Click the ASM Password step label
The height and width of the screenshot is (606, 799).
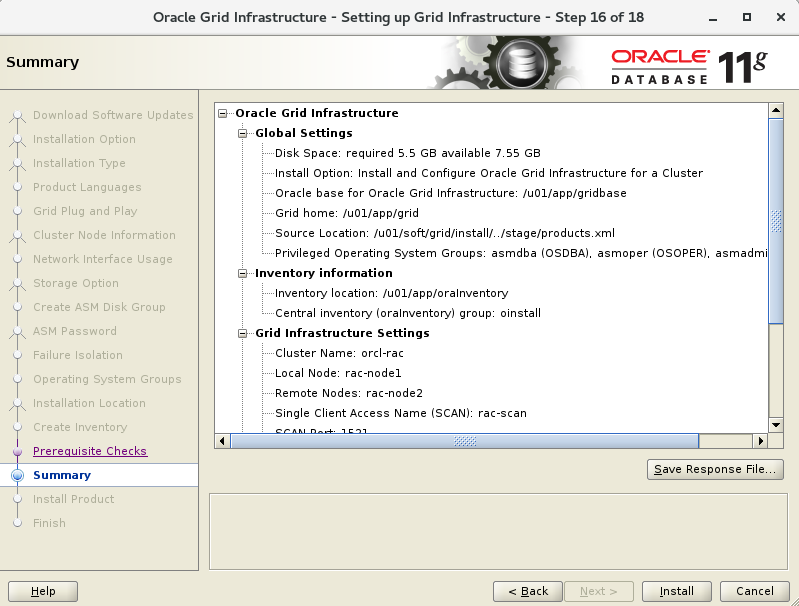click(x=74, y=331)
